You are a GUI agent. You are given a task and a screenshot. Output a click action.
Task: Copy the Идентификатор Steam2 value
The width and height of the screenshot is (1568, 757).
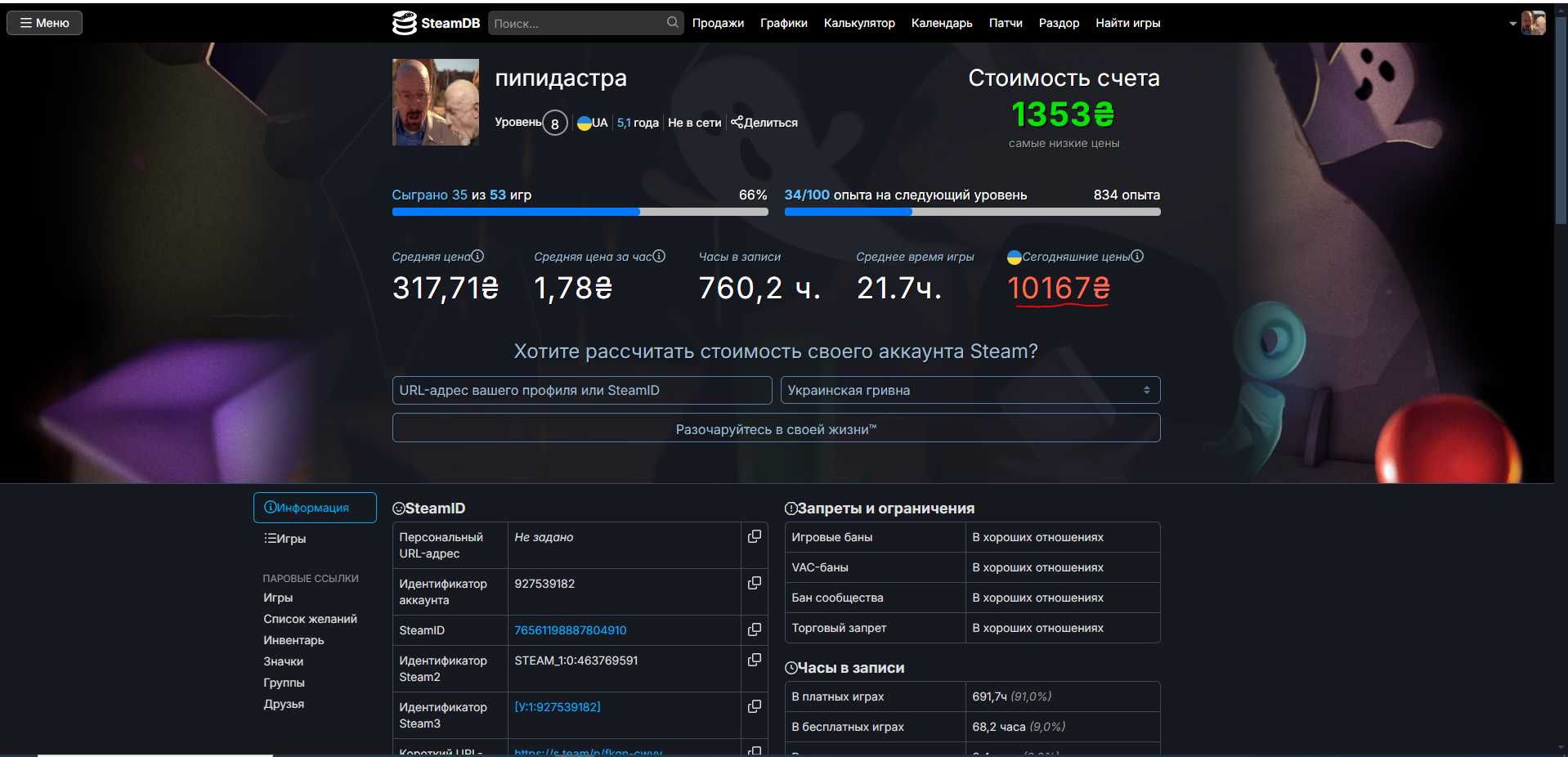tap(755, 660)
